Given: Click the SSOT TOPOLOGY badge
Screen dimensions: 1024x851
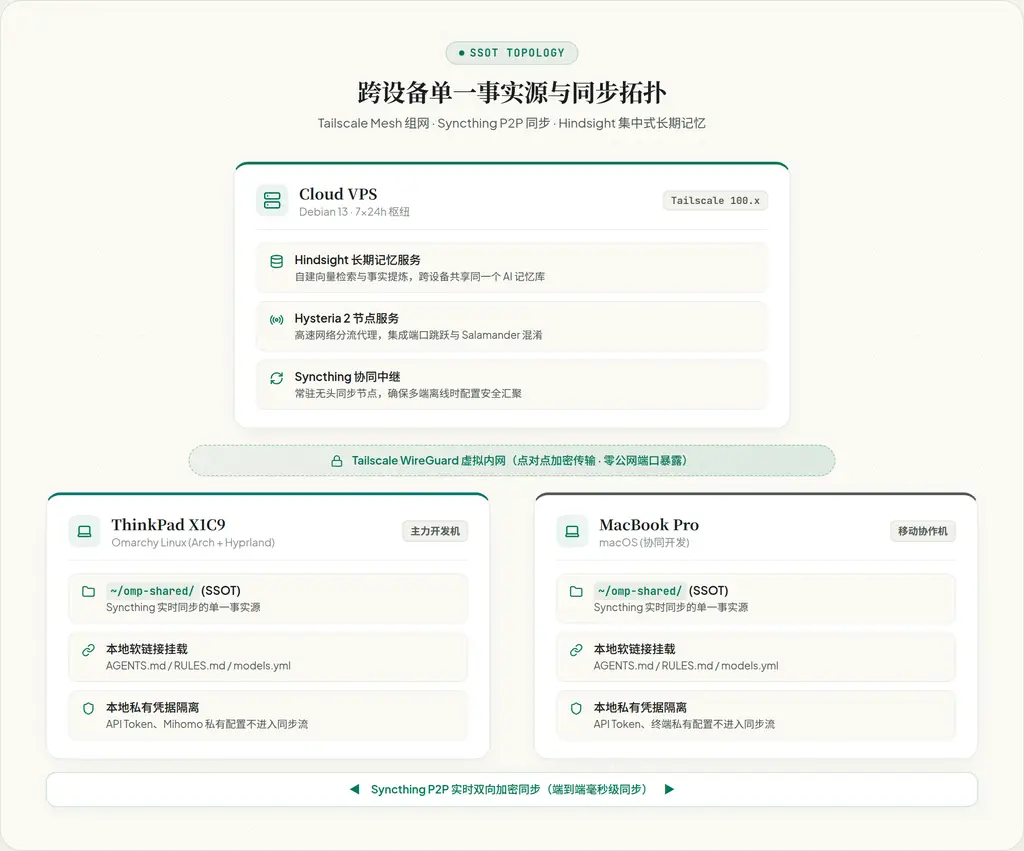Looking at the screenshot, I should (511, 53).
